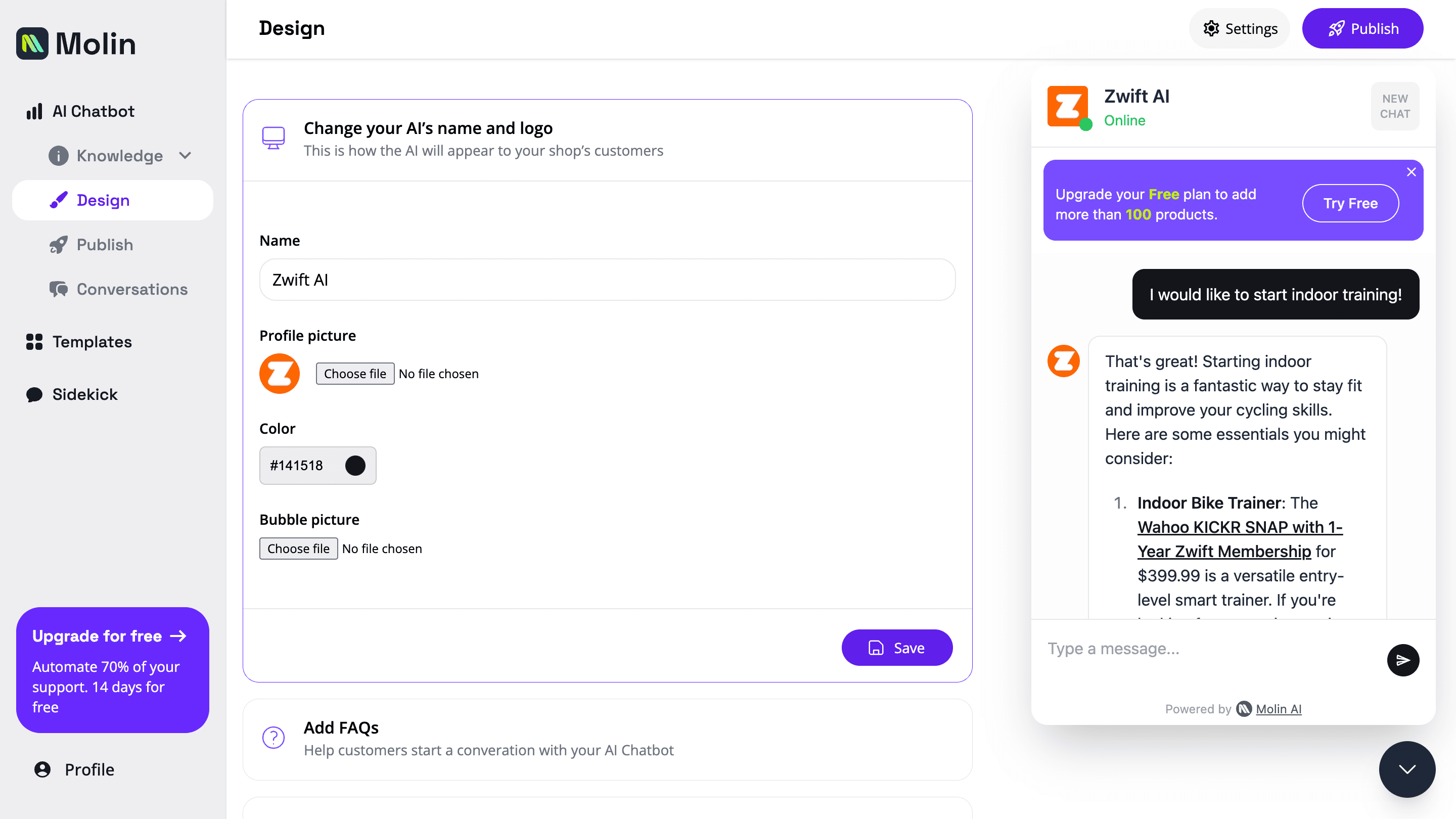Click the Molin logo icon
Viewport: 1456px width, 819px height.
[32, 43]
